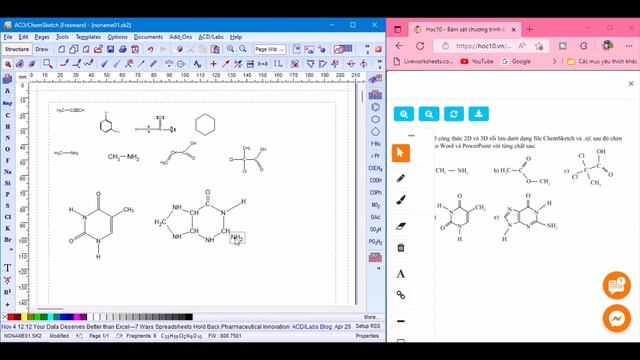640x360 pixels.
Task: Switch to Structure mode in ChemSketch
Action: tap(17, 49)
